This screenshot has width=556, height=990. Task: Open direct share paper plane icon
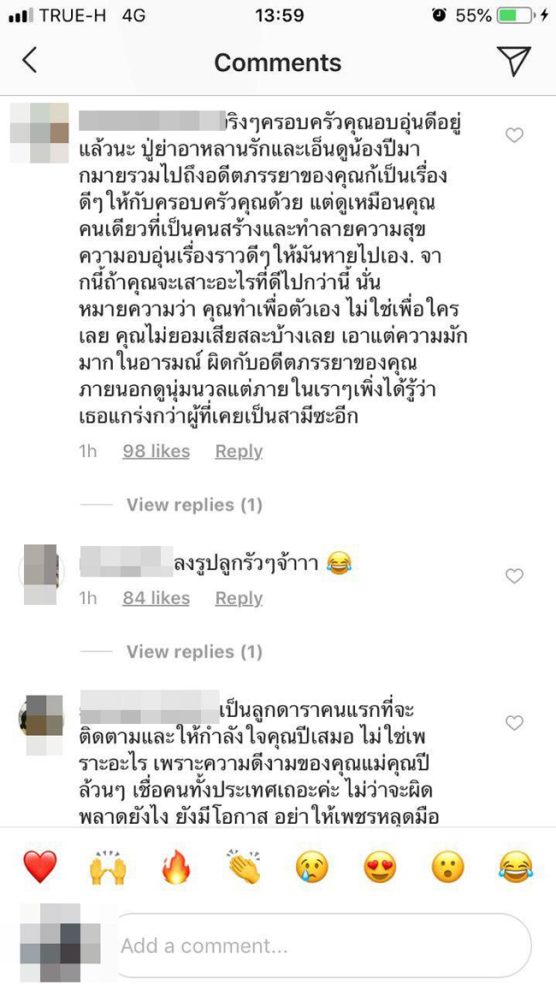pyautogui.click(x=513, y=61)
